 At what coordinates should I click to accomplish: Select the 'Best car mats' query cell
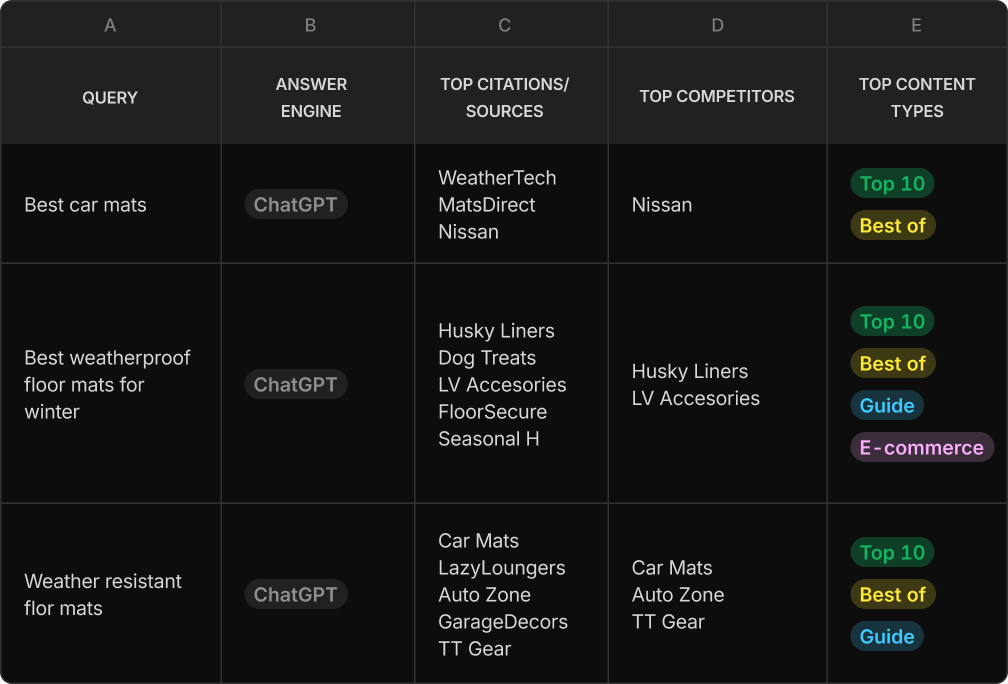coord(111,204)
